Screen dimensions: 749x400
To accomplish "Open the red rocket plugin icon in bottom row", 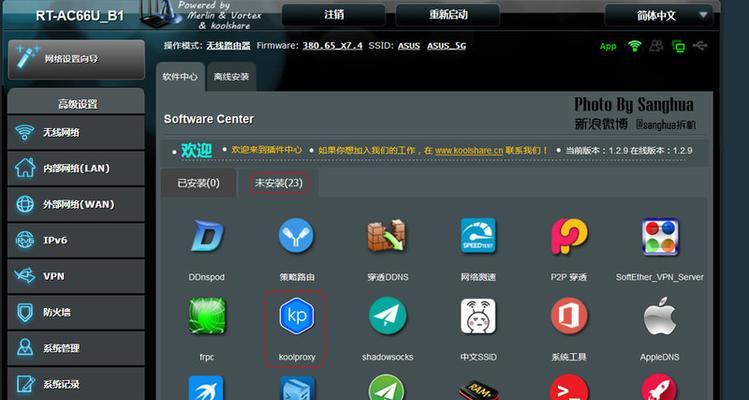I will click(x=660, y=388).
